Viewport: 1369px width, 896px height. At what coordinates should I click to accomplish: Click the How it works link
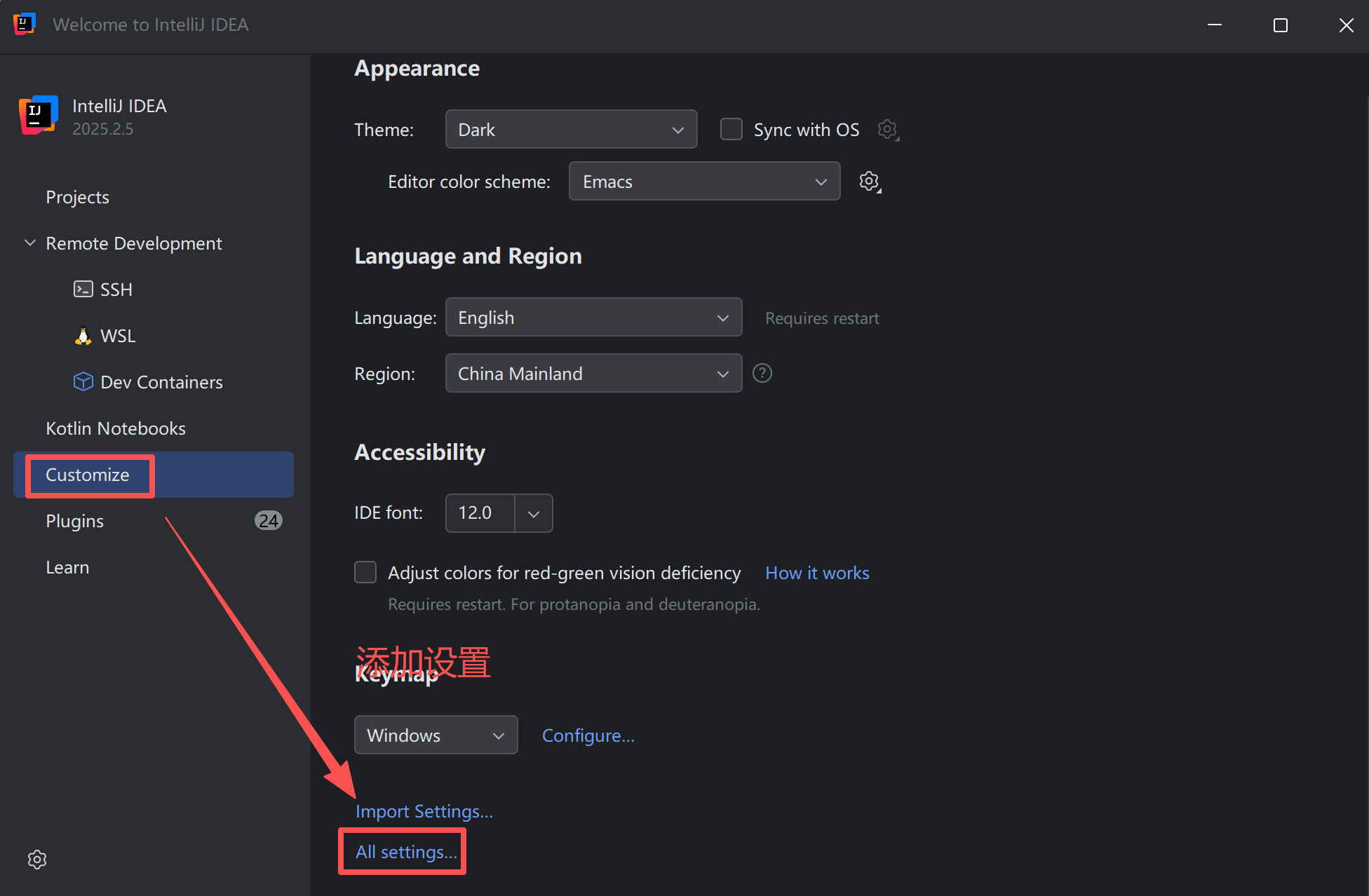(817, 573)
